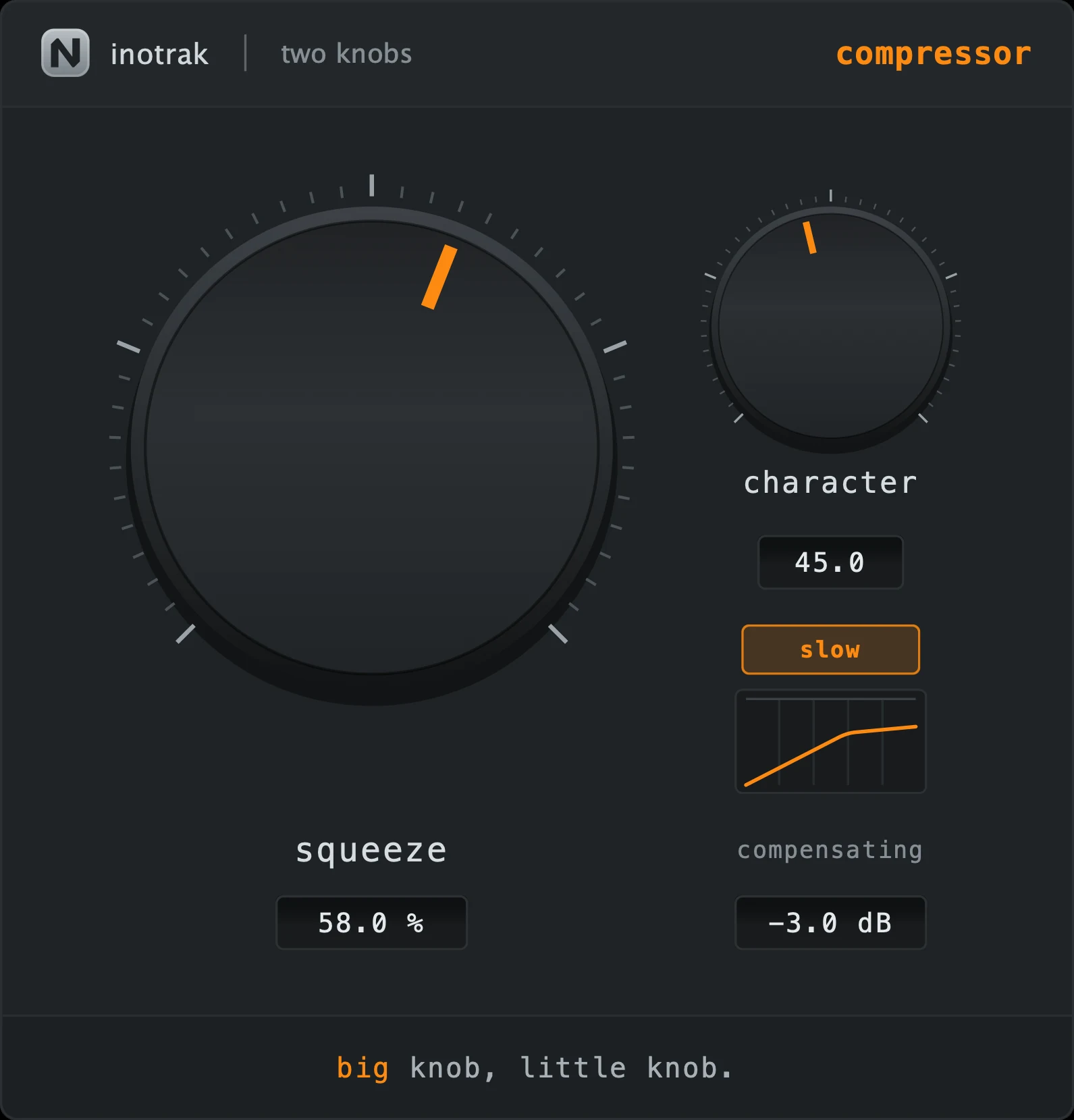
Task: Click the small character knob
Action: coord(830,326)
